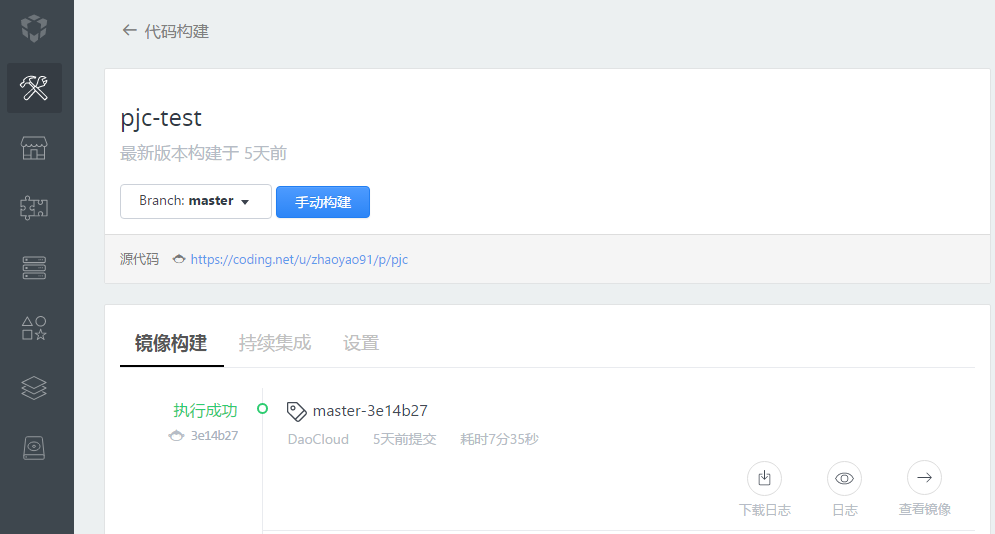Switch to the 镜像构建 tab
The image size is (995, 534).
[x=171, y=343]
